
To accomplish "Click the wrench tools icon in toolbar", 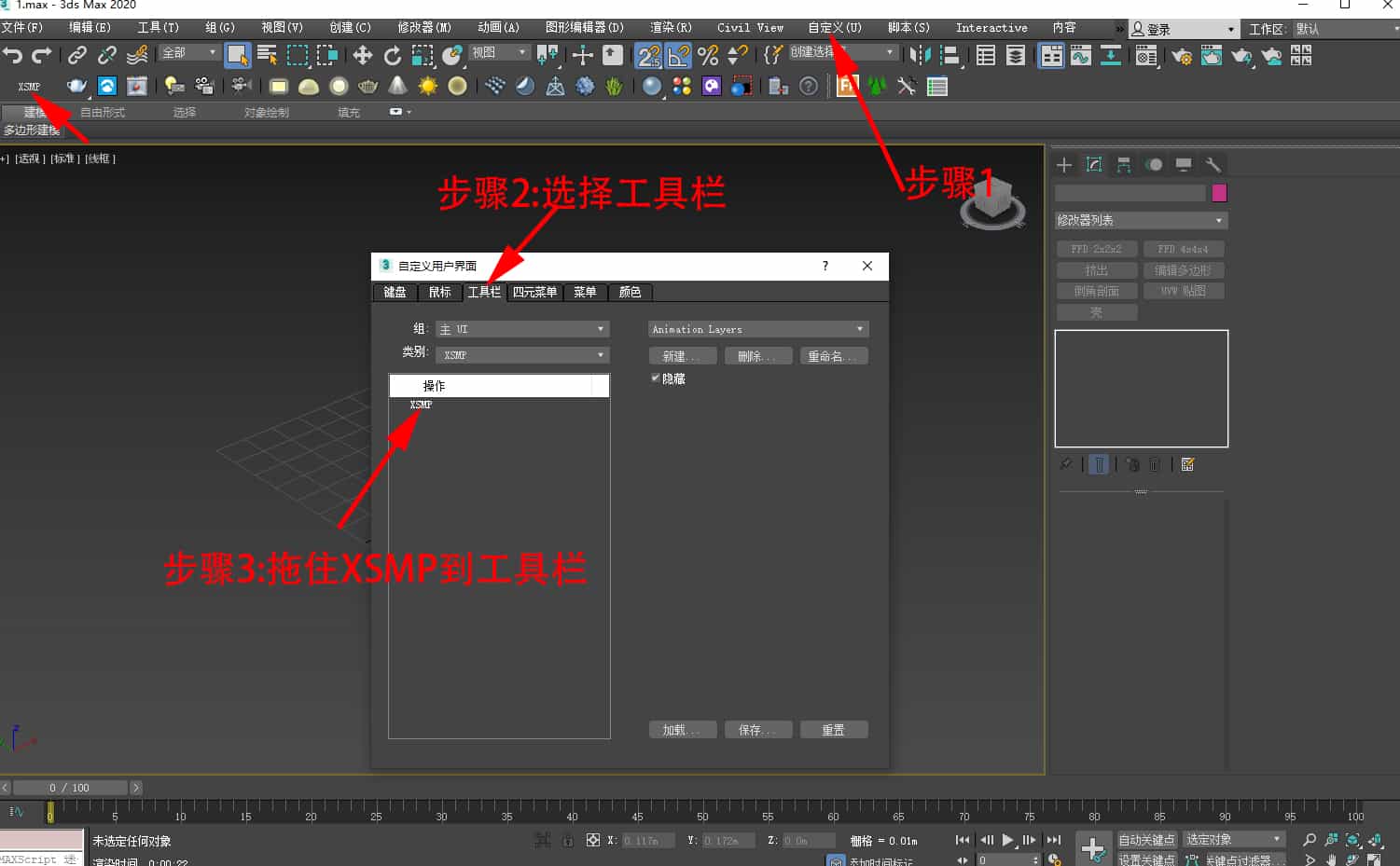I will [907, 87].
